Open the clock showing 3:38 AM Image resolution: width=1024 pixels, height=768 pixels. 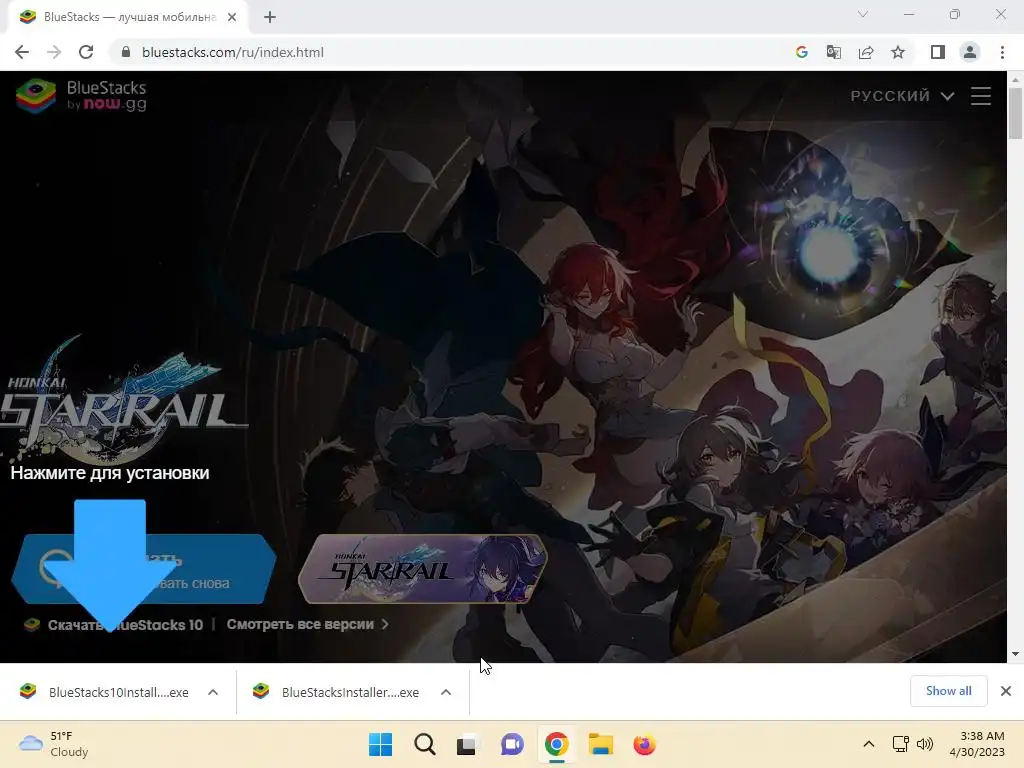[977, 744]
